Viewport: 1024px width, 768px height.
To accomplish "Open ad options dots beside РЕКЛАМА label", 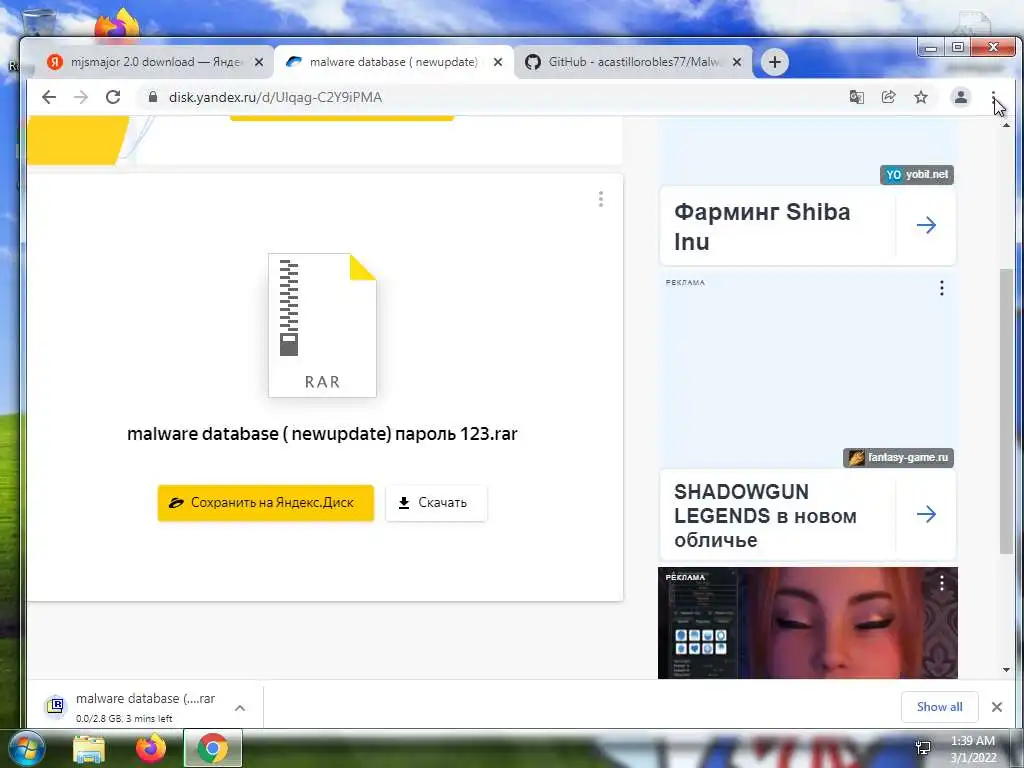I will (x=942, y=288).
